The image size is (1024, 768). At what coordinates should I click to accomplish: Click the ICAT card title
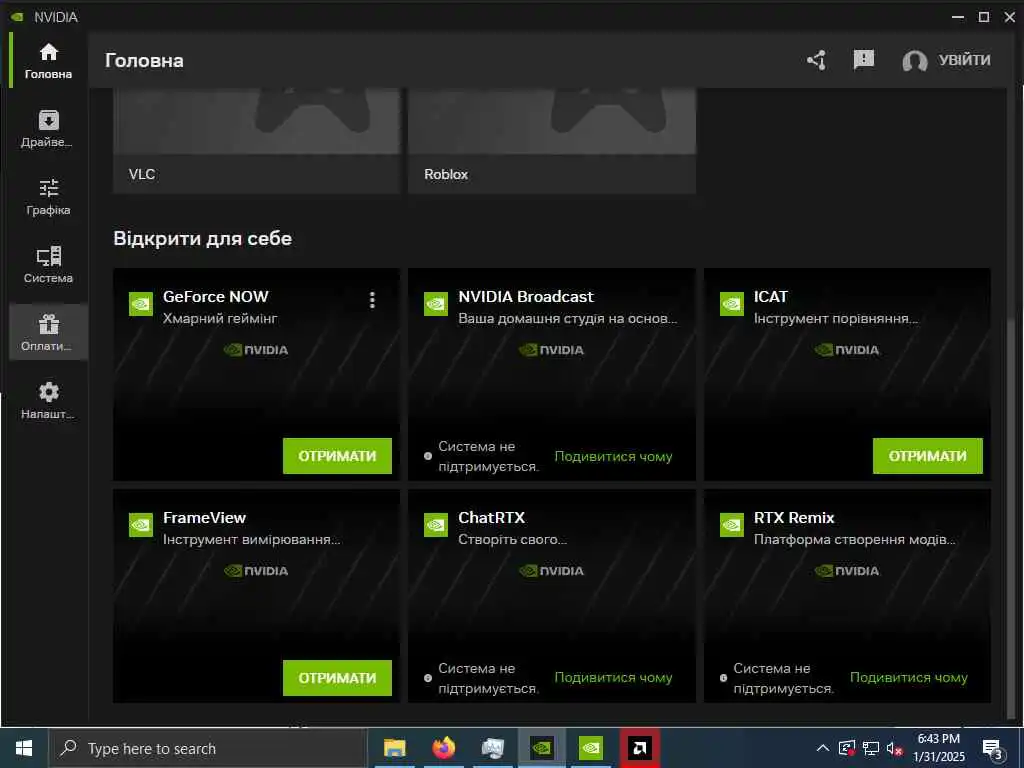771,296
